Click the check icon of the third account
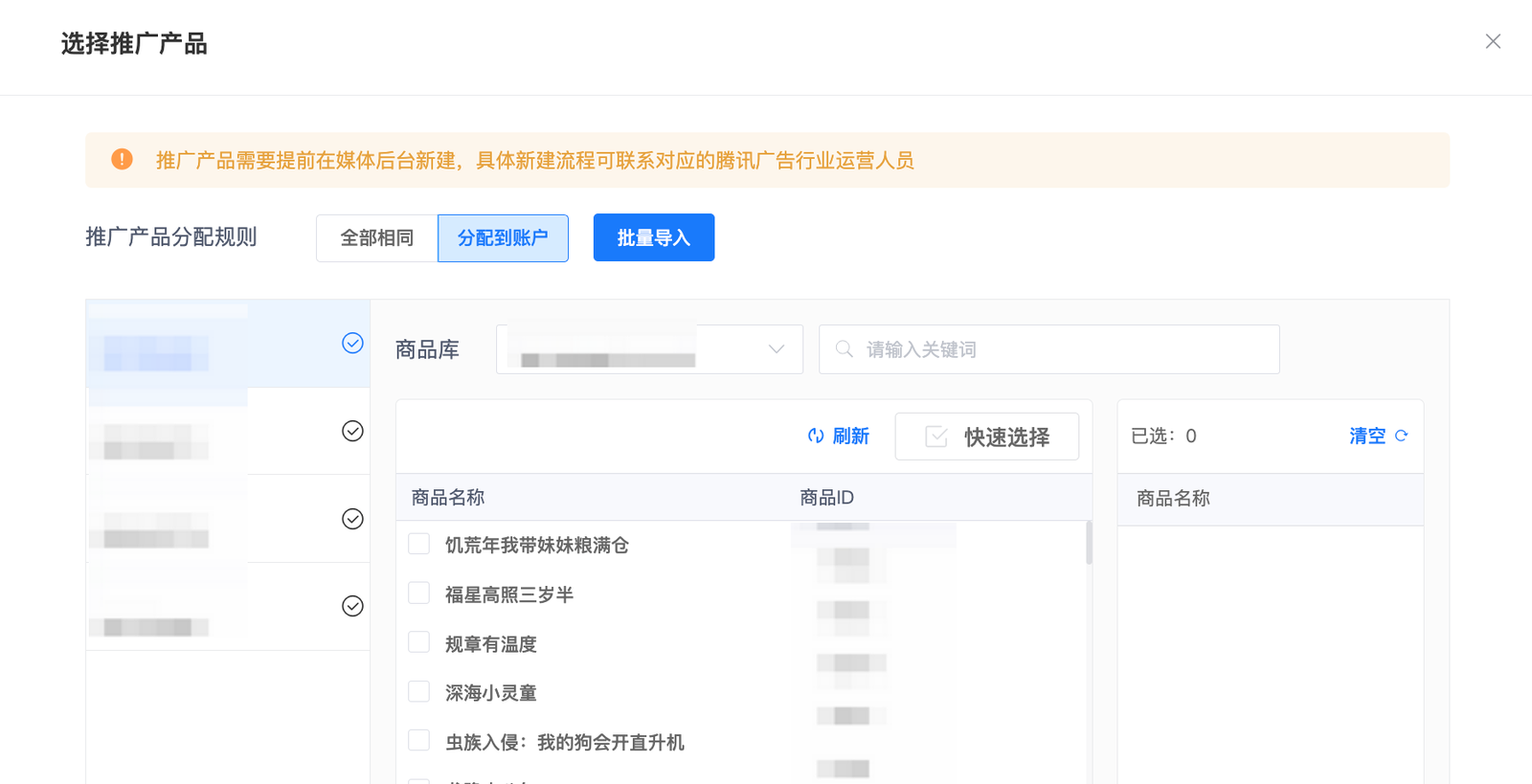 [352, 519]
